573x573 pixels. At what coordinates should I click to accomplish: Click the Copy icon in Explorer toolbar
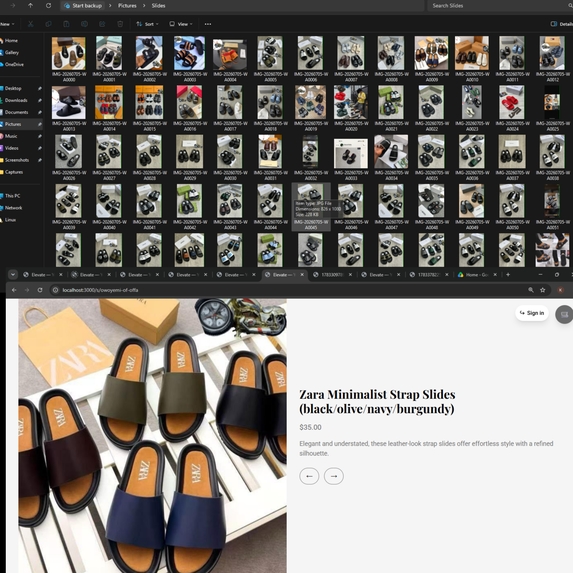[48, 24]
